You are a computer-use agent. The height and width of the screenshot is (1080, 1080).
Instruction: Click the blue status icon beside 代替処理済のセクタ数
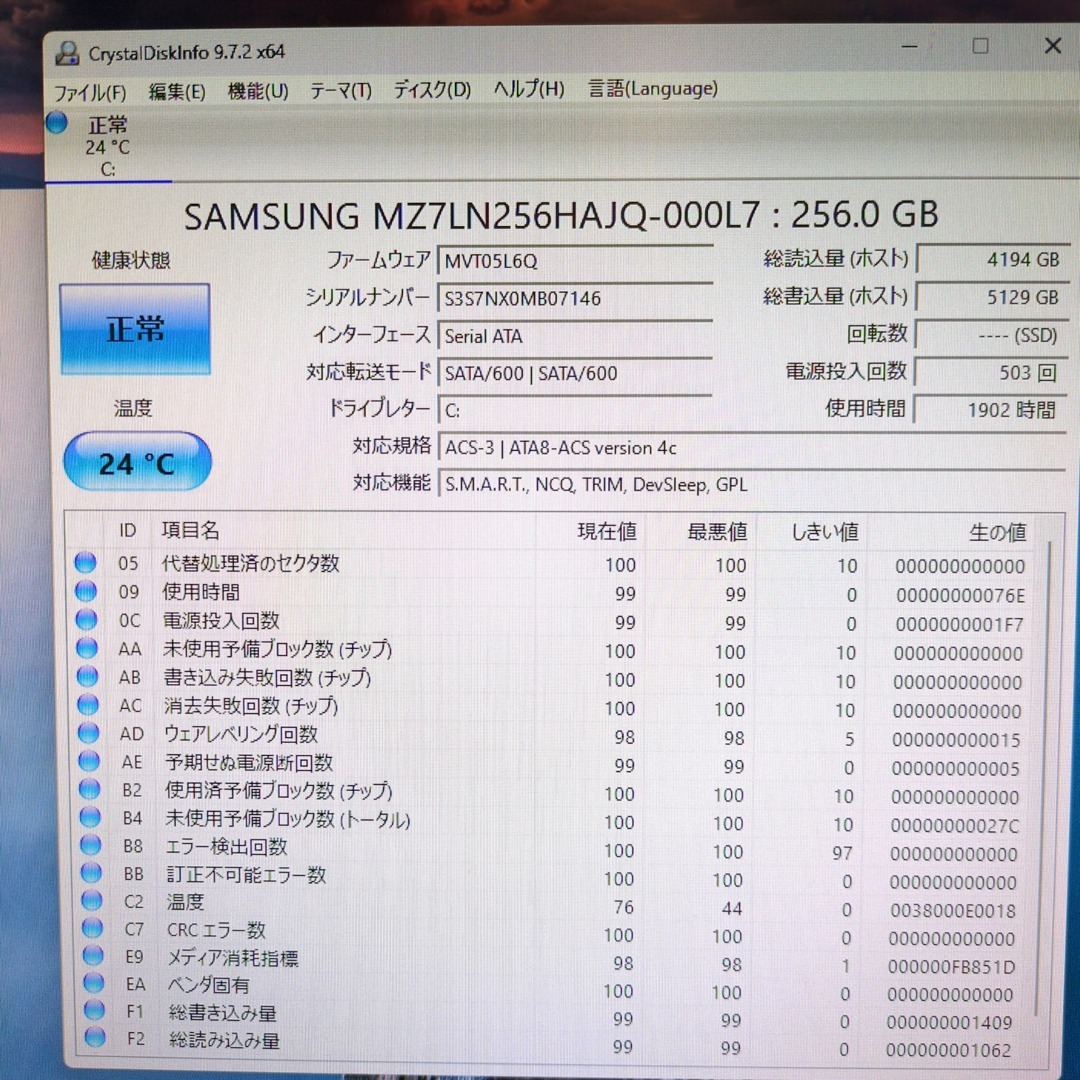pos(85,562)
